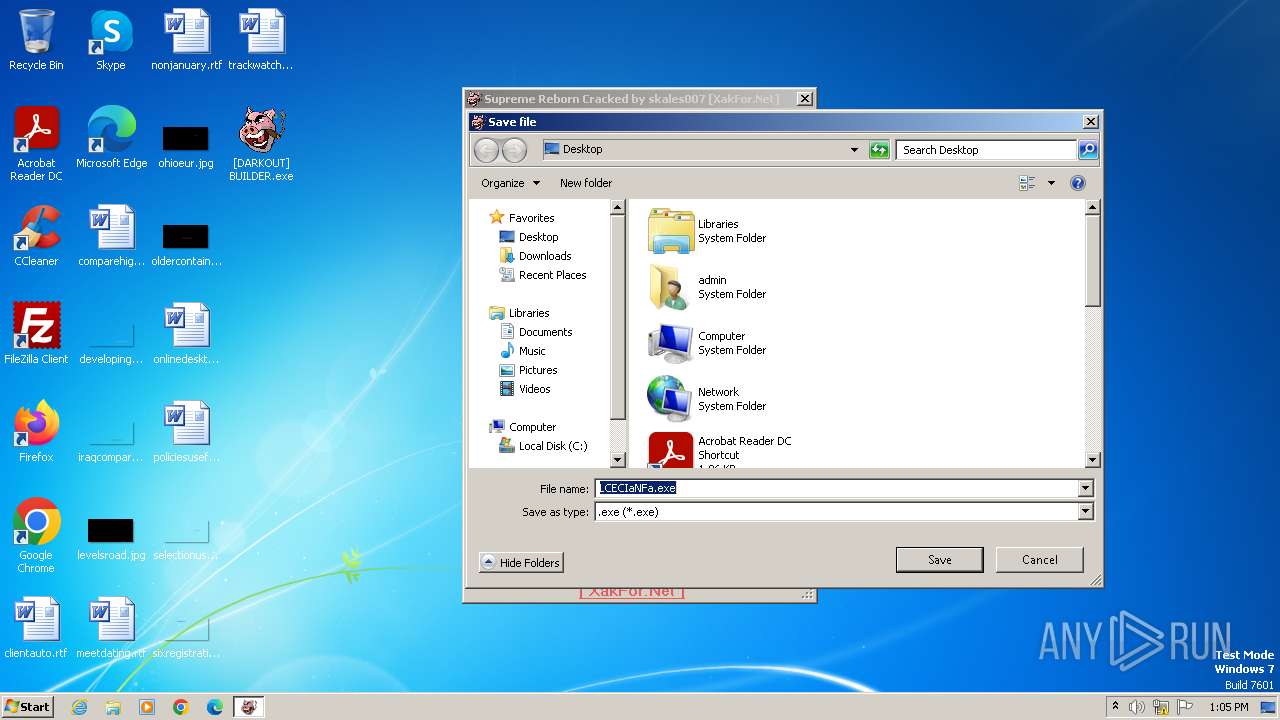Select the Network System Folder item
Screen dimensions: 1280x720
tap(708, 399)
